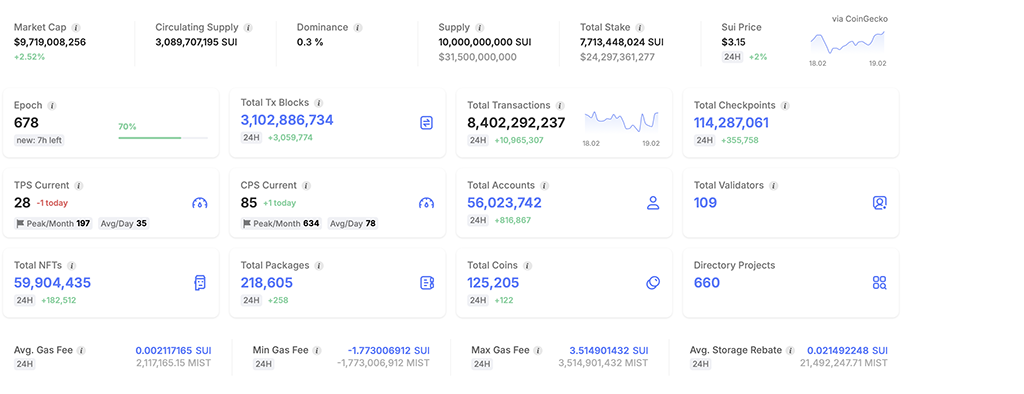This screenshot has width=1024, height=394.
Task: Click info icon next to Supply
Action: 479,27
